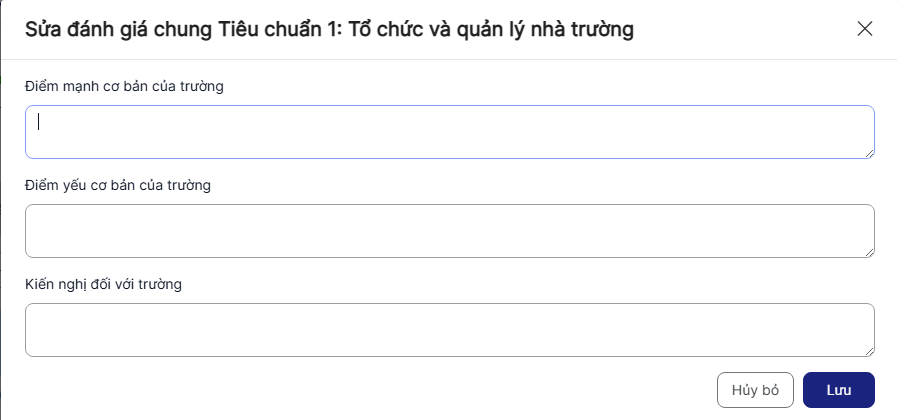Grab the resize handle of Điểm yếu text area
This screenshot has height=420, width=897.
(869, 251)
